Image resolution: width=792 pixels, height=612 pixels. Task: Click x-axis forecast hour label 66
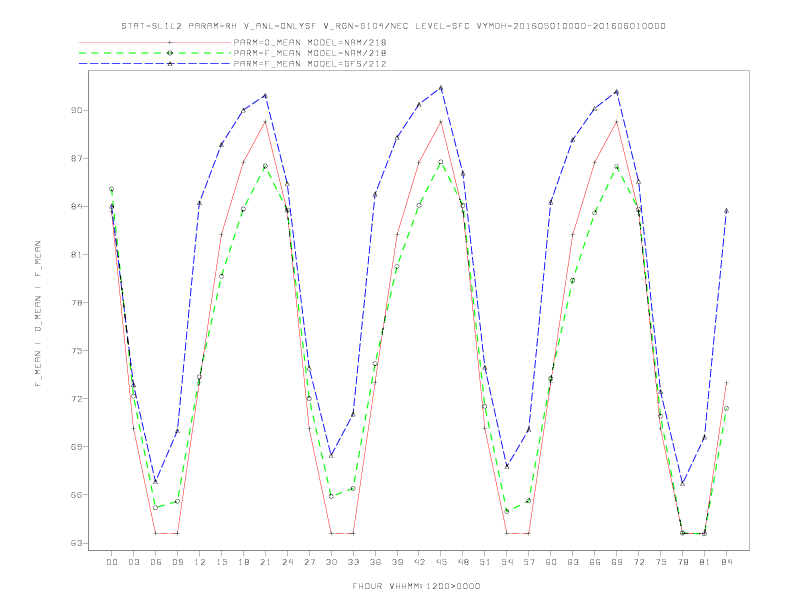click(595, 562)
